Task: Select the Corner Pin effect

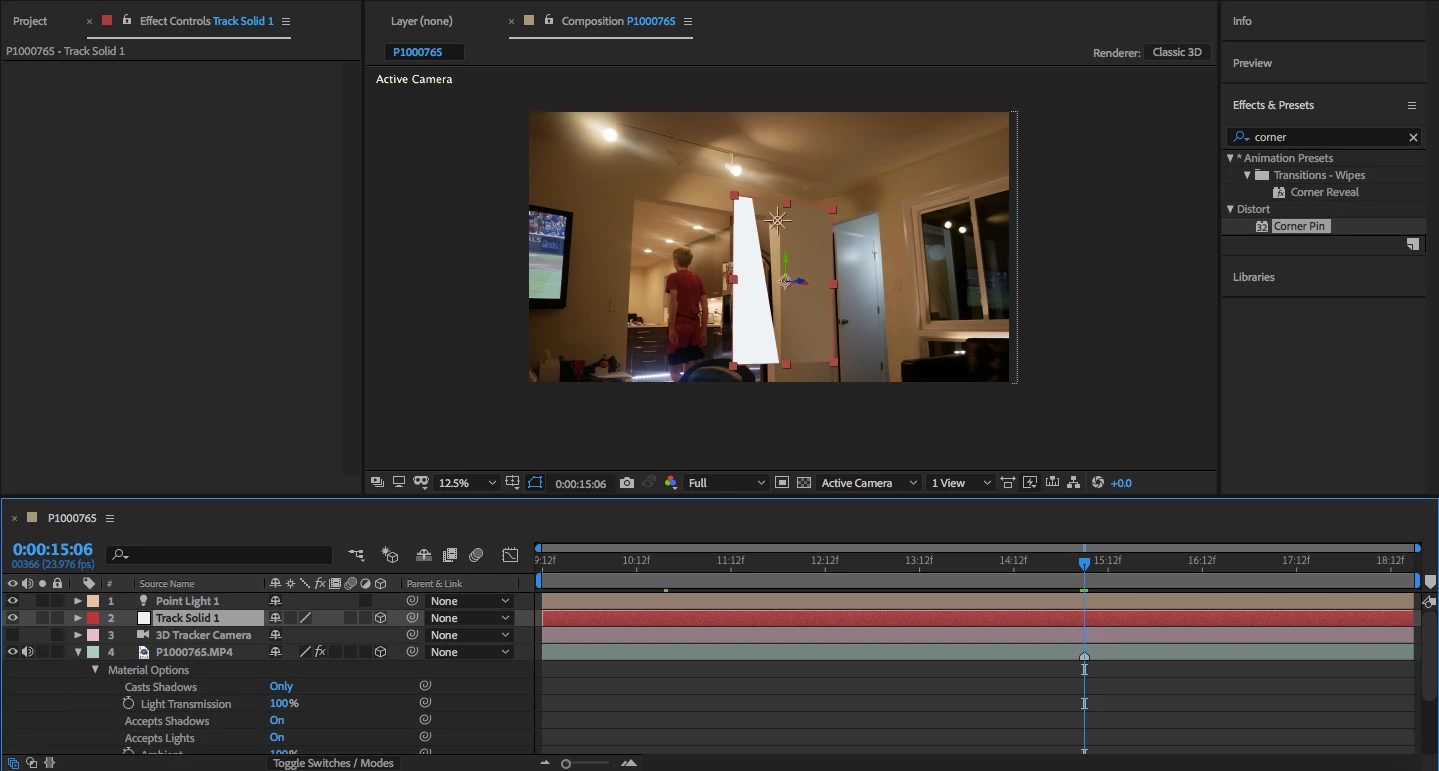Action: pos(1299,226)
